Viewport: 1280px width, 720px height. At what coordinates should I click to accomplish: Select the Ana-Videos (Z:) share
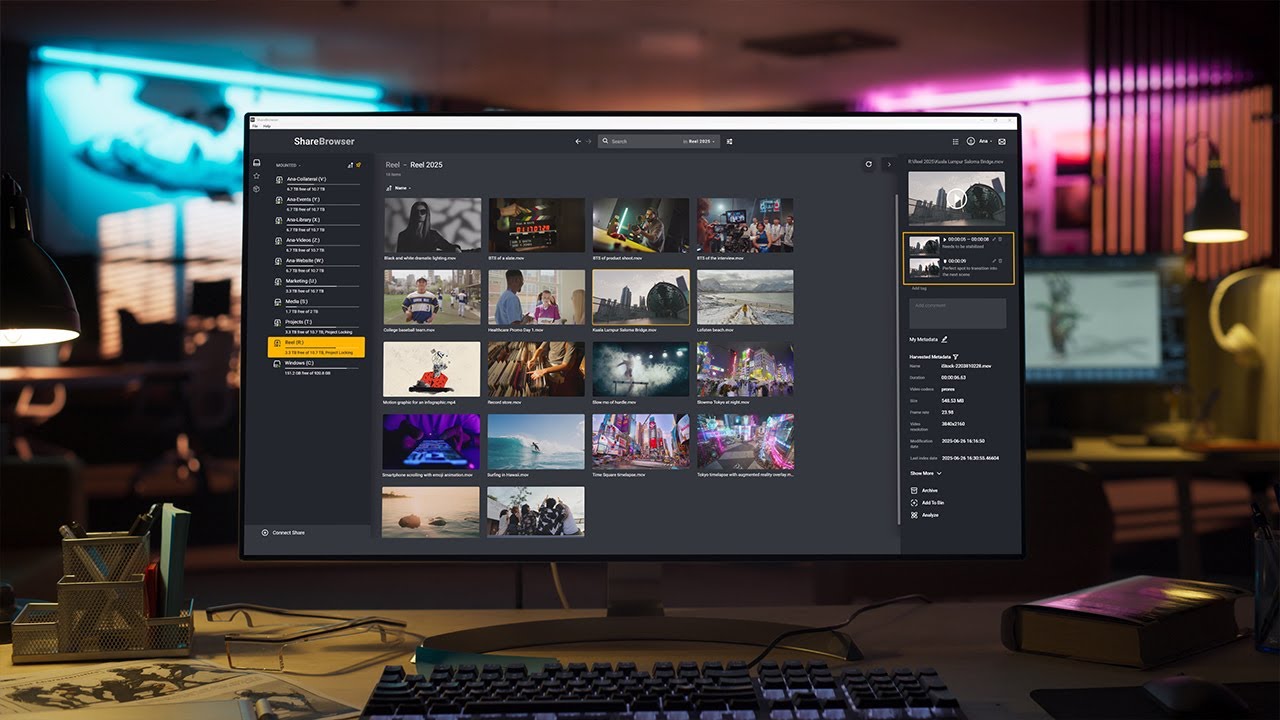coord(316,244)
